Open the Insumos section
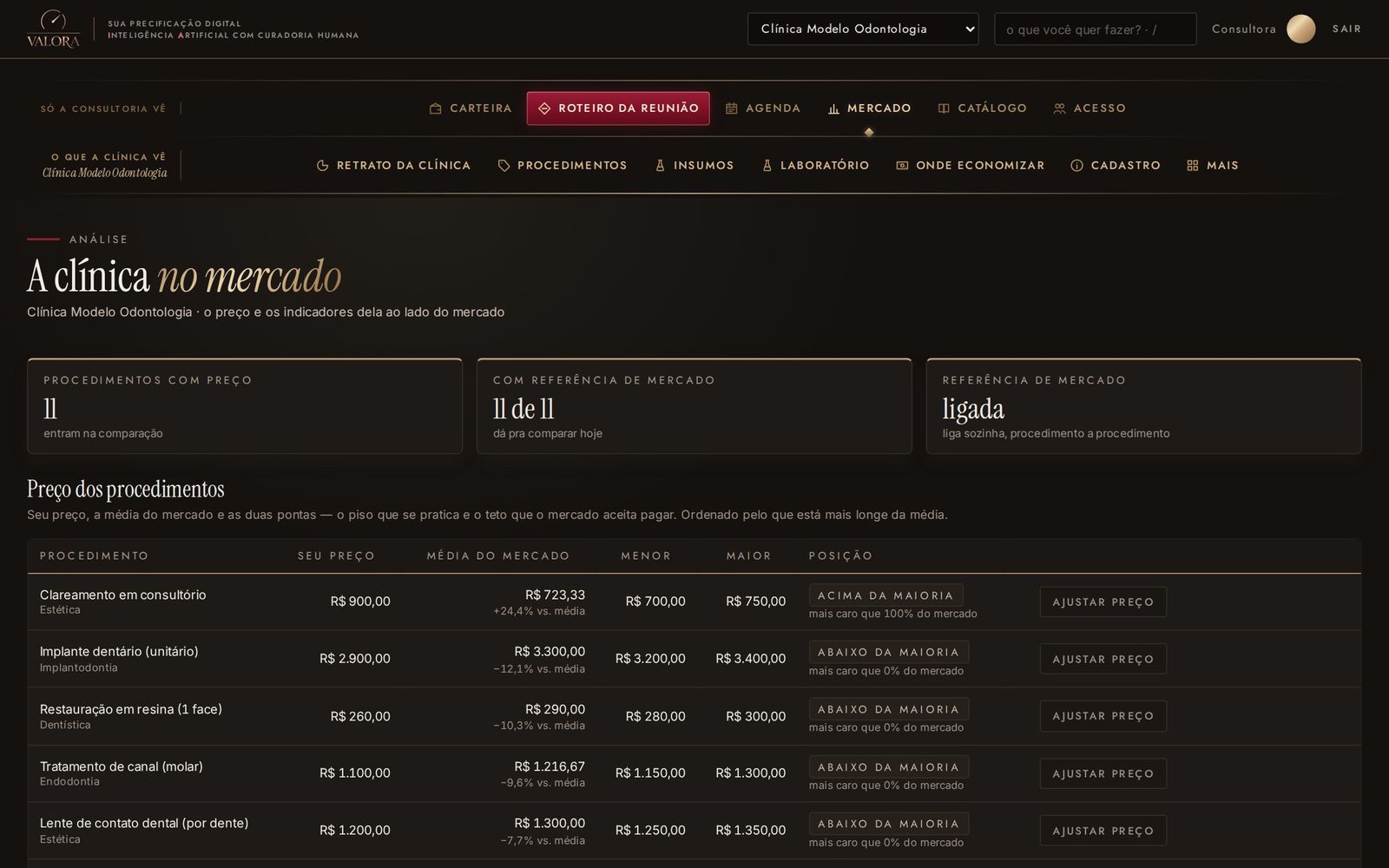Viewport: 1389px width, 868px height. point(694,166)
